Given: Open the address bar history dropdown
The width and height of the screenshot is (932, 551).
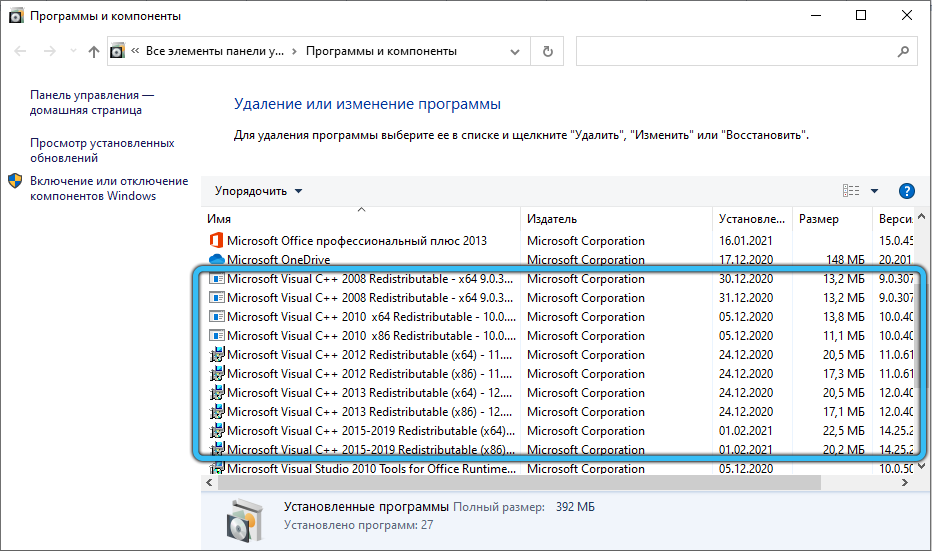Looking at the screenshot, I should click(x=518, y=51).
